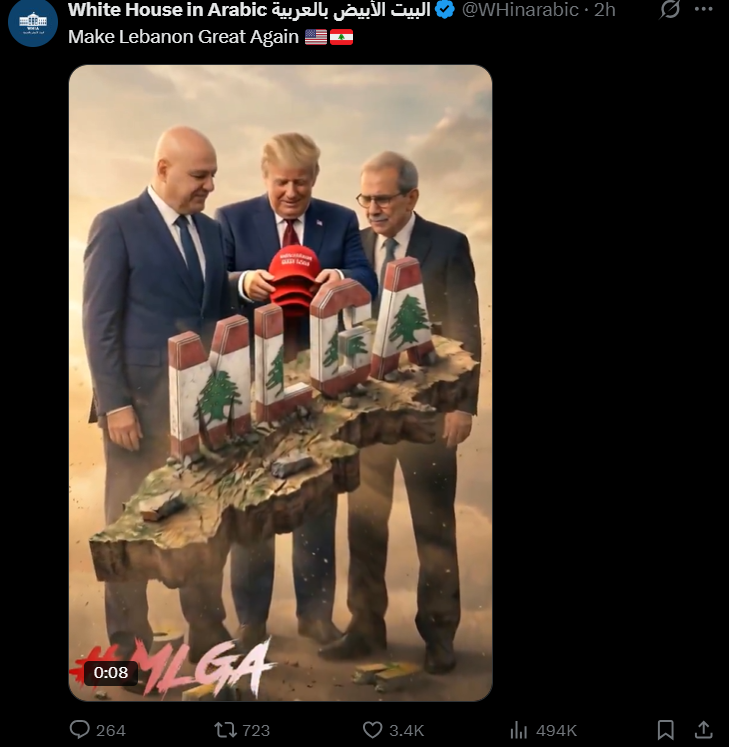Click the blue verified checkmark badge

coord(445,10)
